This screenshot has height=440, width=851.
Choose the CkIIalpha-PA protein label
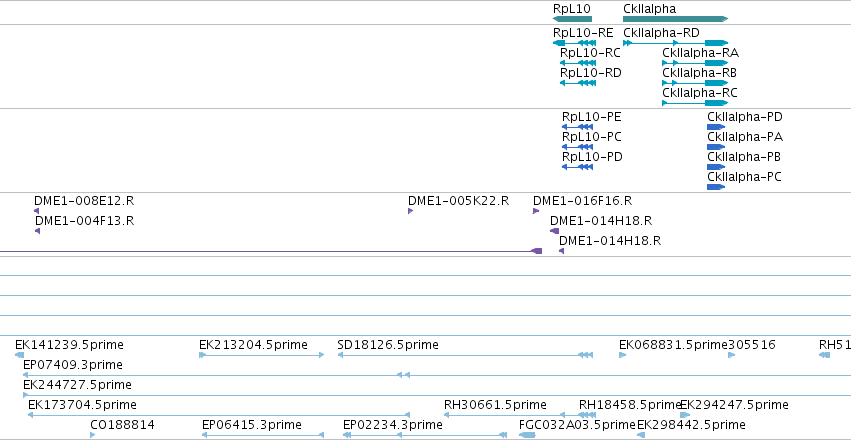pyautogui.click(x=745, y=137)
